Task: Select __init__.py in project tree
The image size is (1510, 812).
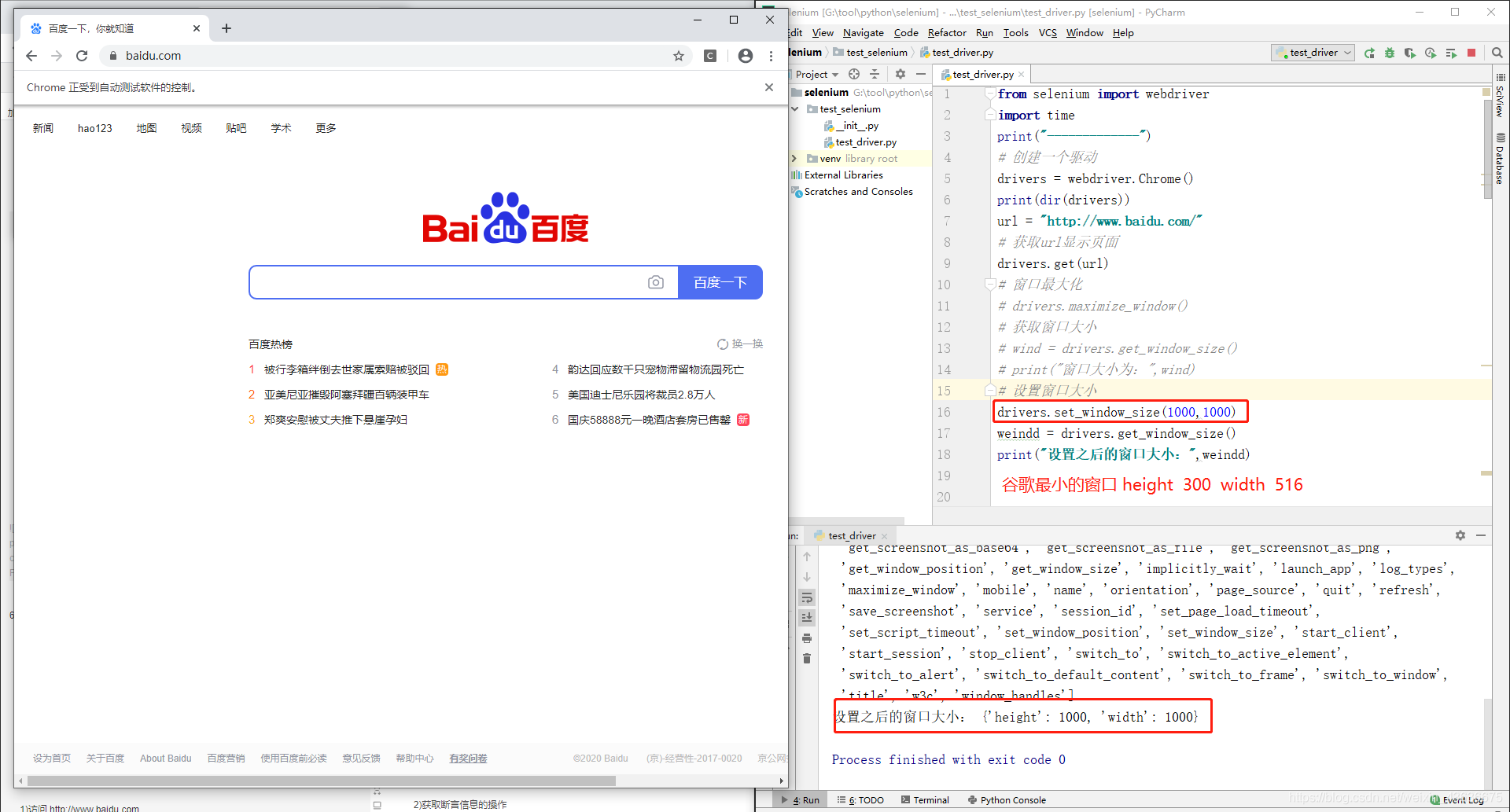Action: (x=851, y=126)
